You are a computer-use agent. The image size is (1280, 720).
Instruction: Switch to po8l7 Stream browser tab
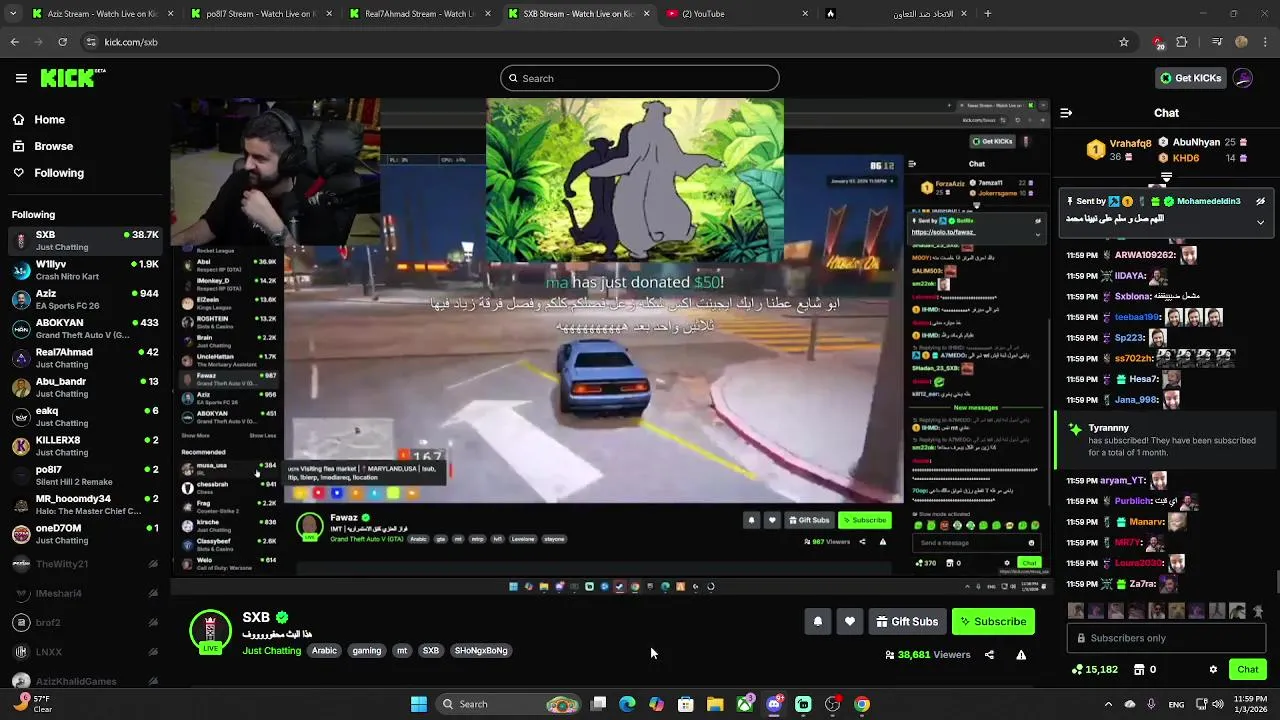(260, 14)
